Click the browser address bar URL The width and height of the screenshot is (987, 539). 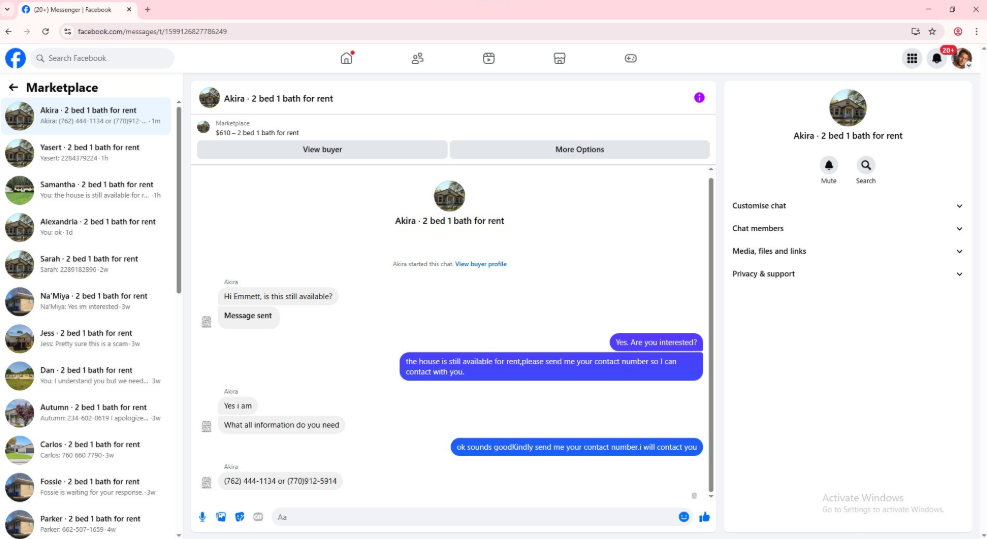[x=152, y=31]
